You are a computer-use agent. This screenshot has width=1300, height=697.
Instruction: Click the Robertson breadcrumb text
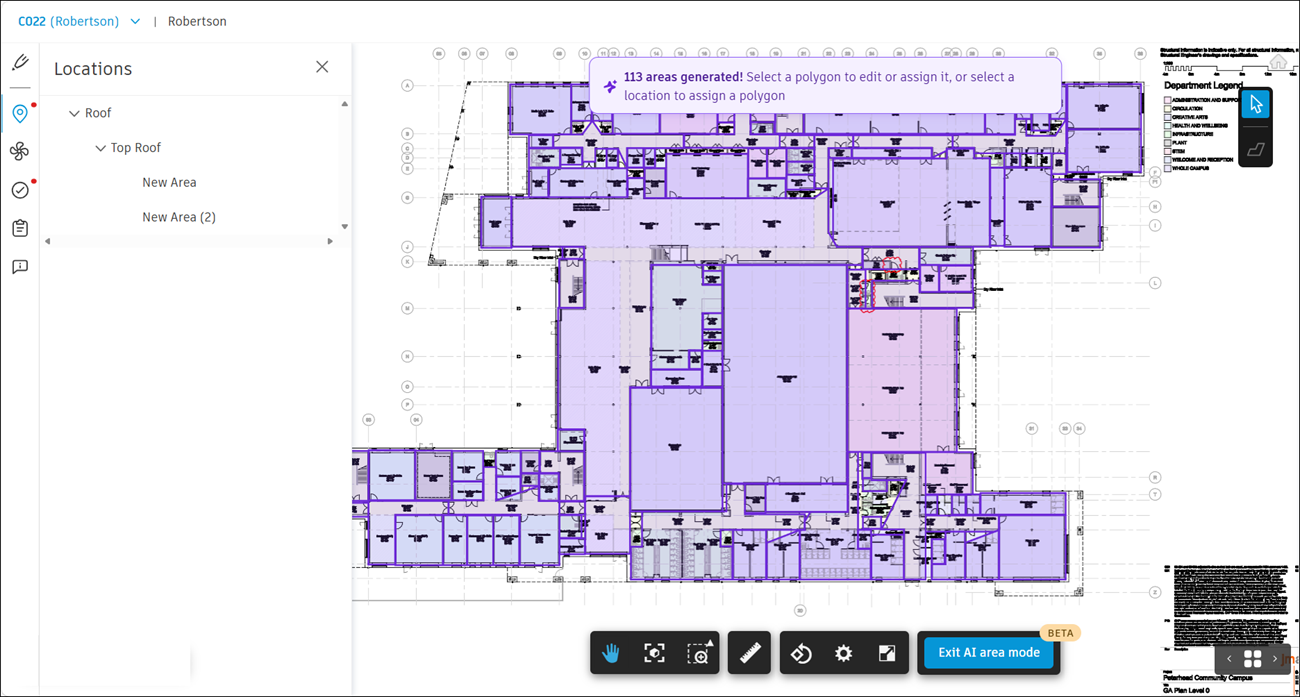pos(197,21)
